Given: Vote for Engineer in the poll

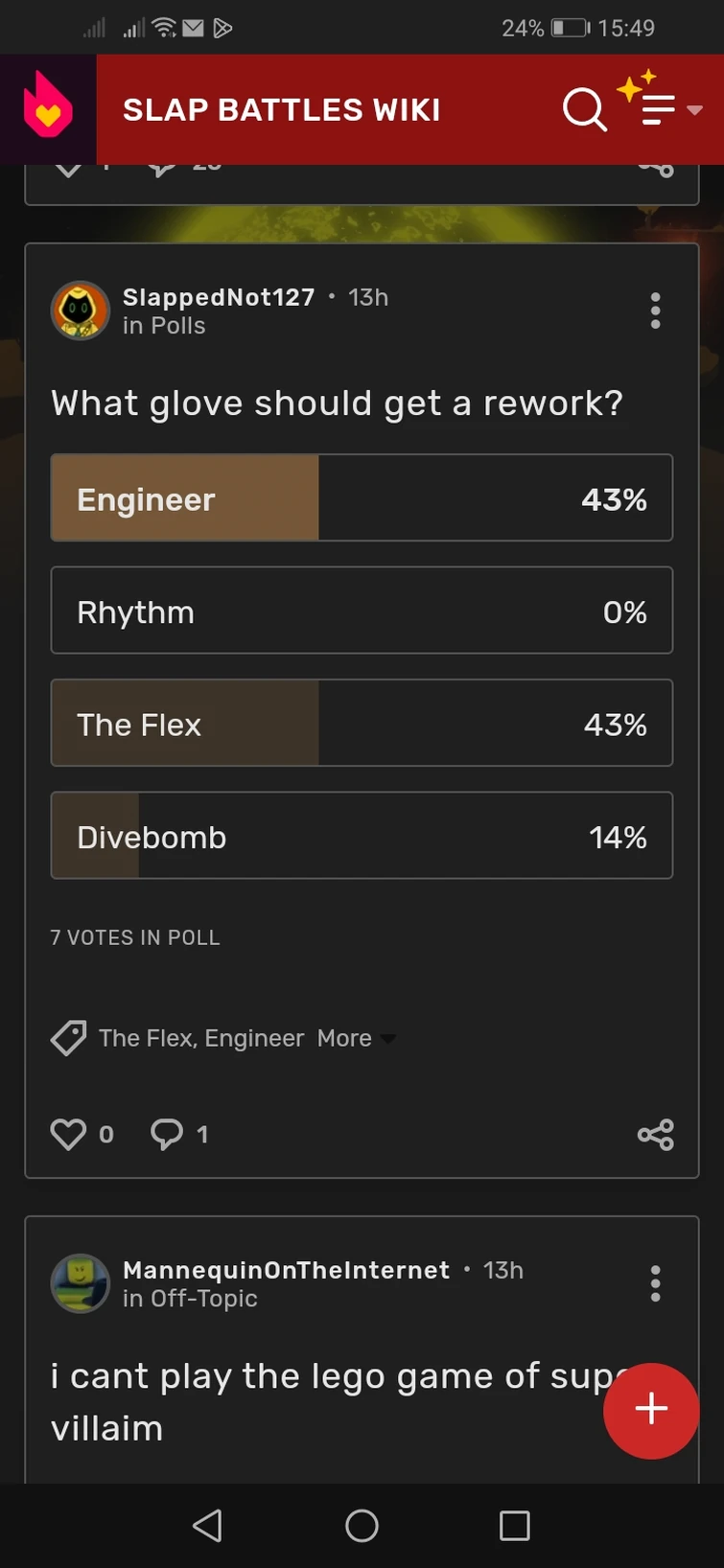Looking at the screenshot, I should click(362, 498).
